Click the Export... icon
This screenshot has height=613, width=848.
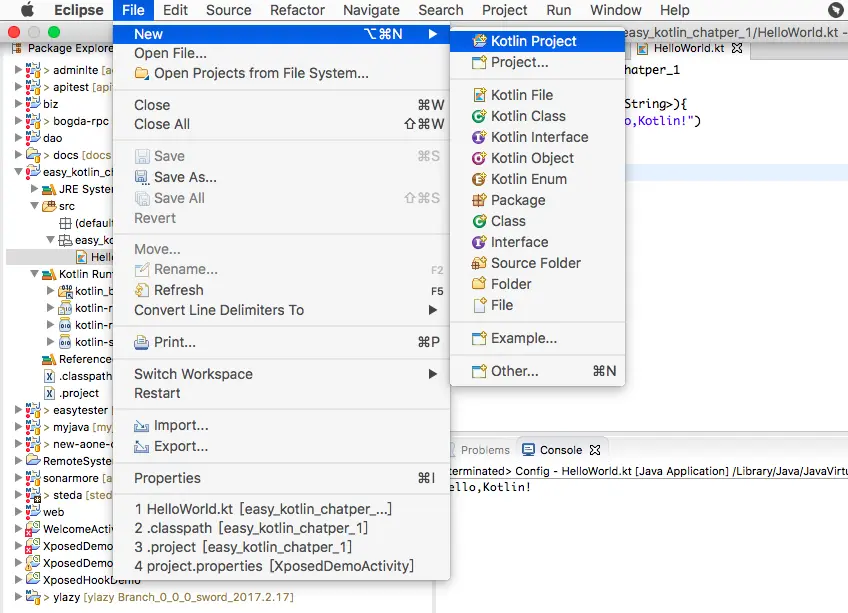142,447
